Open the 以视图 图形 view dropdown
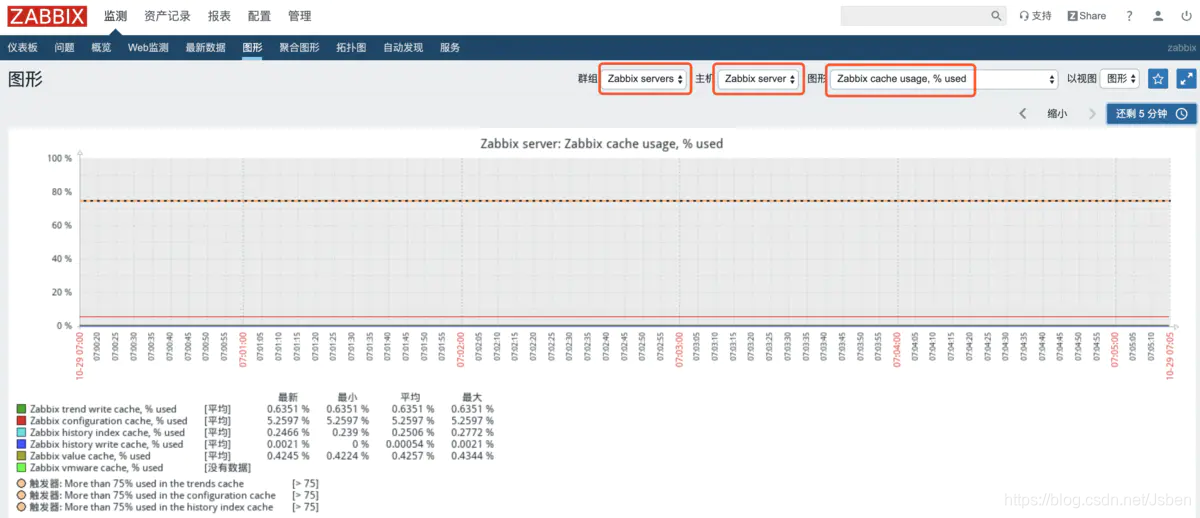 tap(1121, 79)
